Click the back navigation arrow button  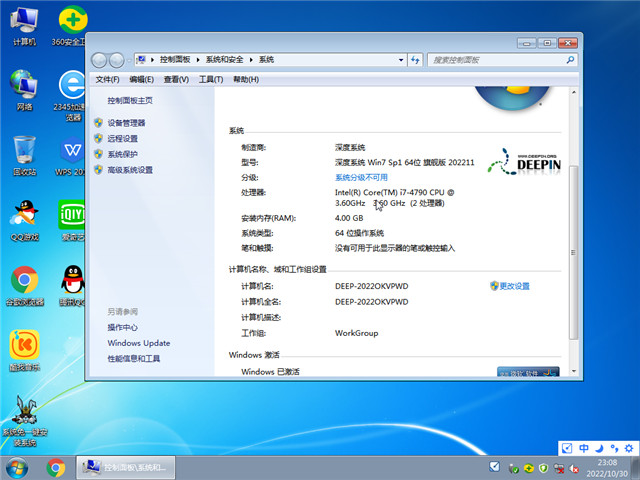point(100,60)
